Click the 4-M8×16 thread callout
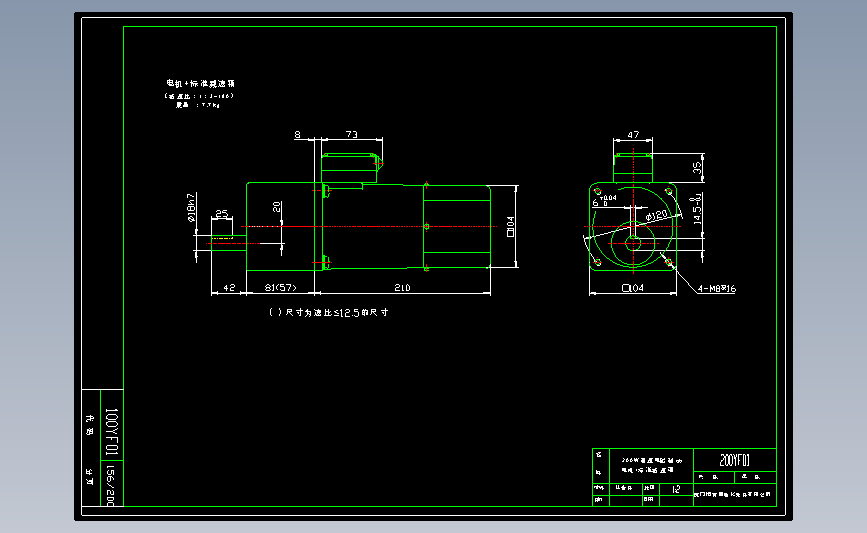 [x=717, y=289]
